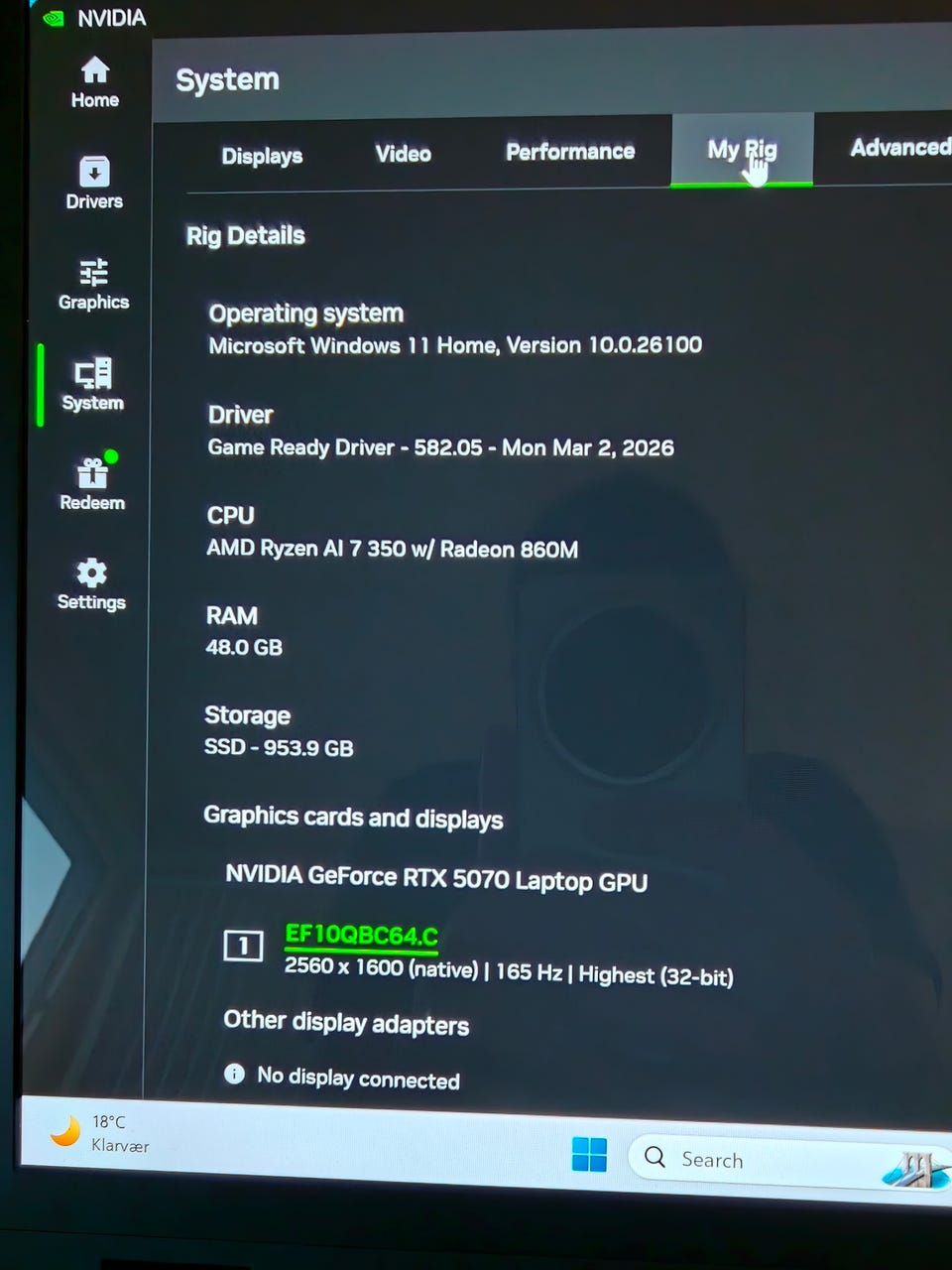
Task: Switch to the Displays tab
Action: tap(262, 156)
